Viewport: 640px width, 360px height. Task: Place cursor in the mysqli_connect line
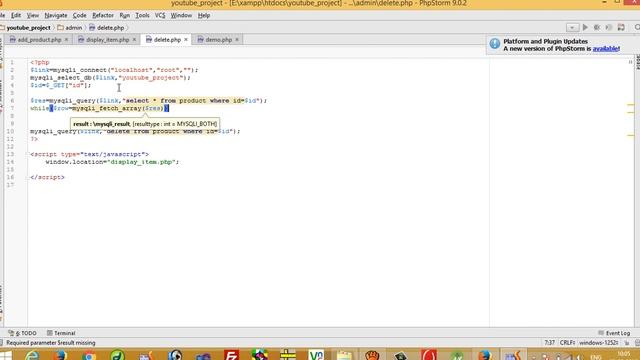(x=114, y=70)
